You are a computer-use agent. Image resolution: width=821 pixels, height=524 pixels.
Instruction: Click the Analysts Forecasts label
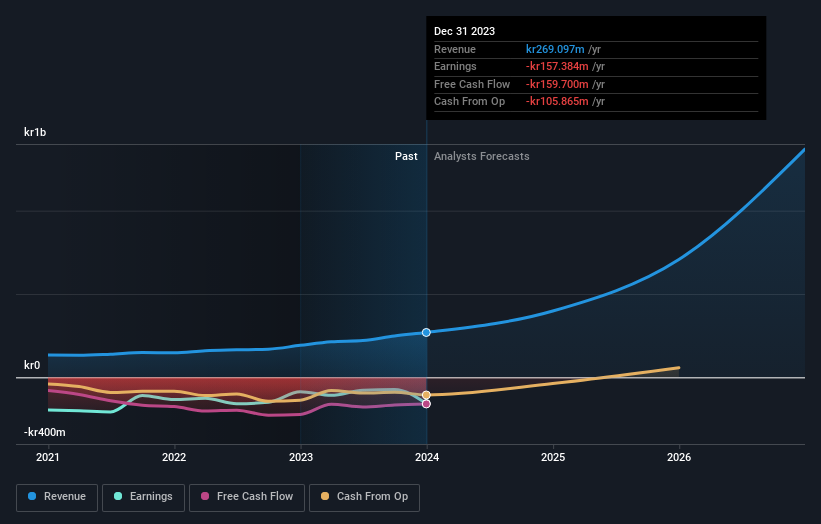[x=482, y=156]
